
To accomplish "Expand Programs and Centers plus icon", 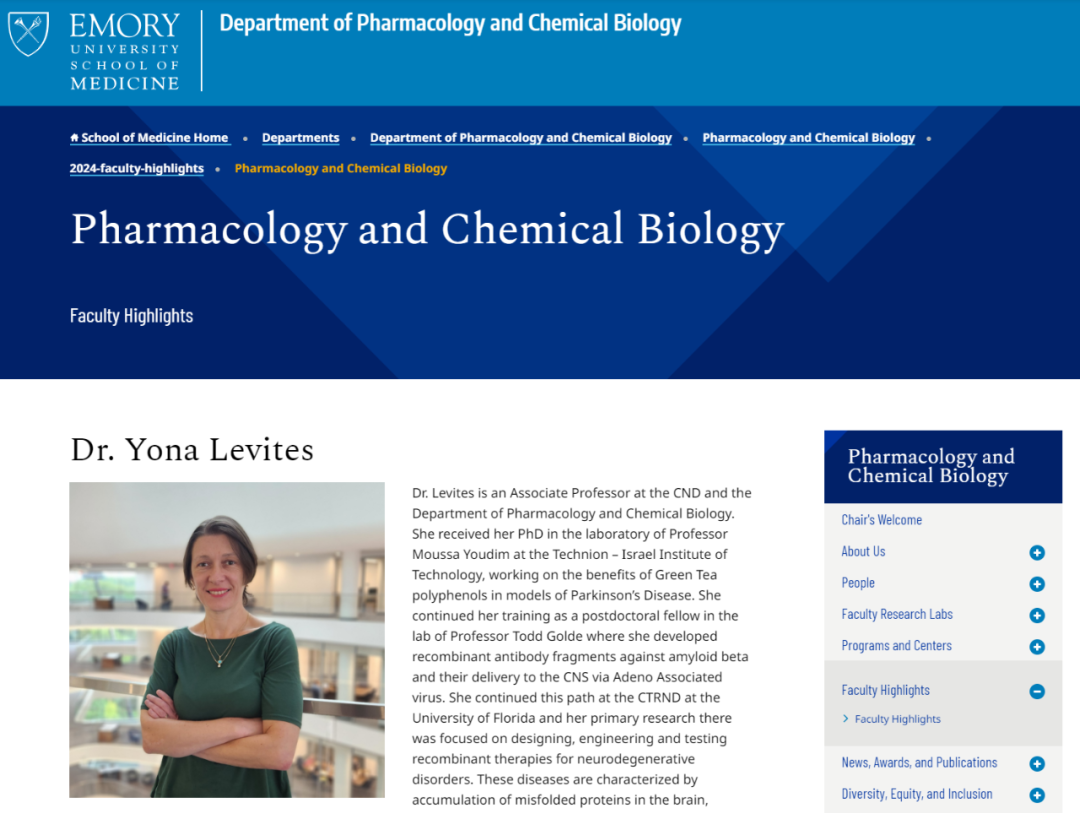I will (x=1037, y=647).
